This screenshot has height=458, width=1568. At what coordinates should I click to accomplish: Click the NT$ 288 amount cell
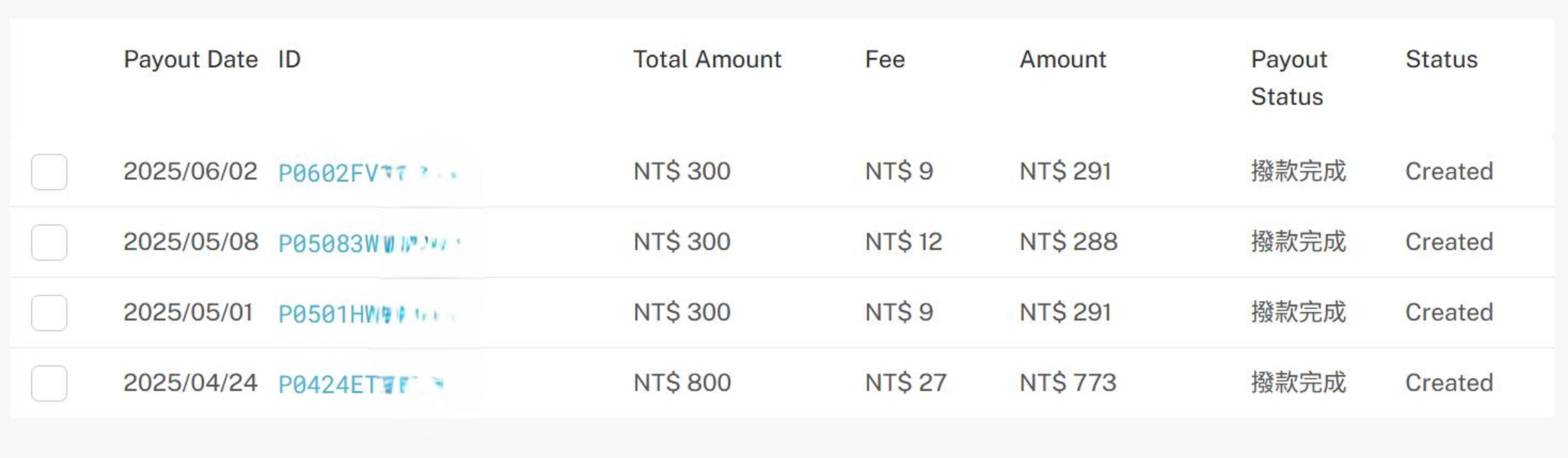click(1068, 242)
